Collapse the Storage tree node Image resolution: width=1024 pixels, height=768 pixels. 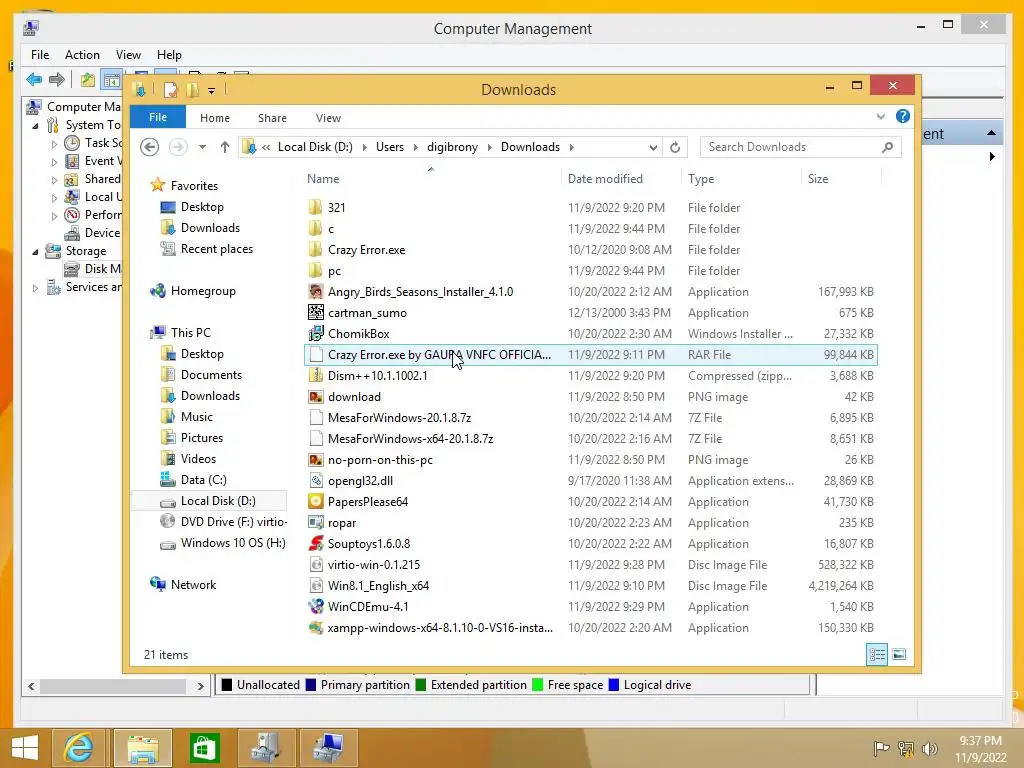click(x=35, y=251)
